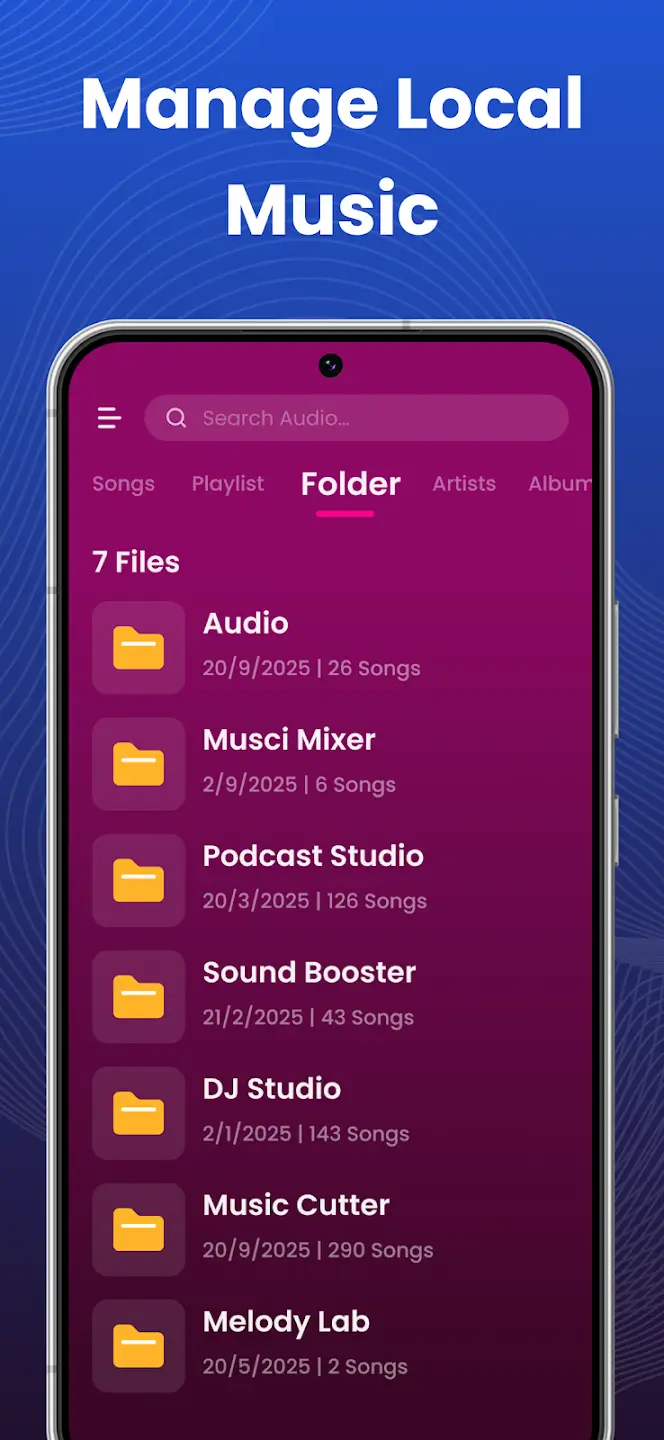Open the Melody Lab folder title
The image size is (664, 1440).
[x=286, y=1322]
